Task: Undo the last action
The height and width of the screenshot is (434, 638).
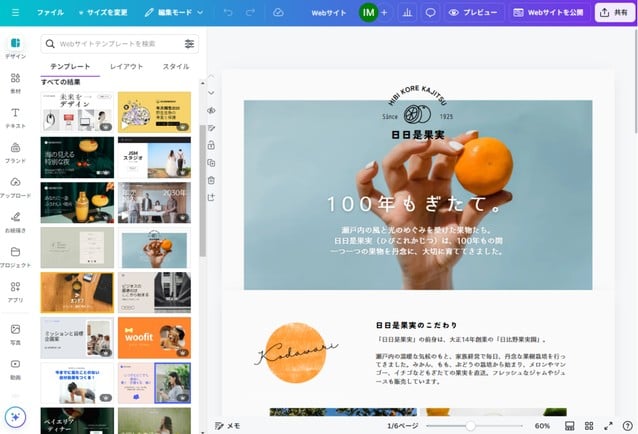Action: [x=228, y=13]
